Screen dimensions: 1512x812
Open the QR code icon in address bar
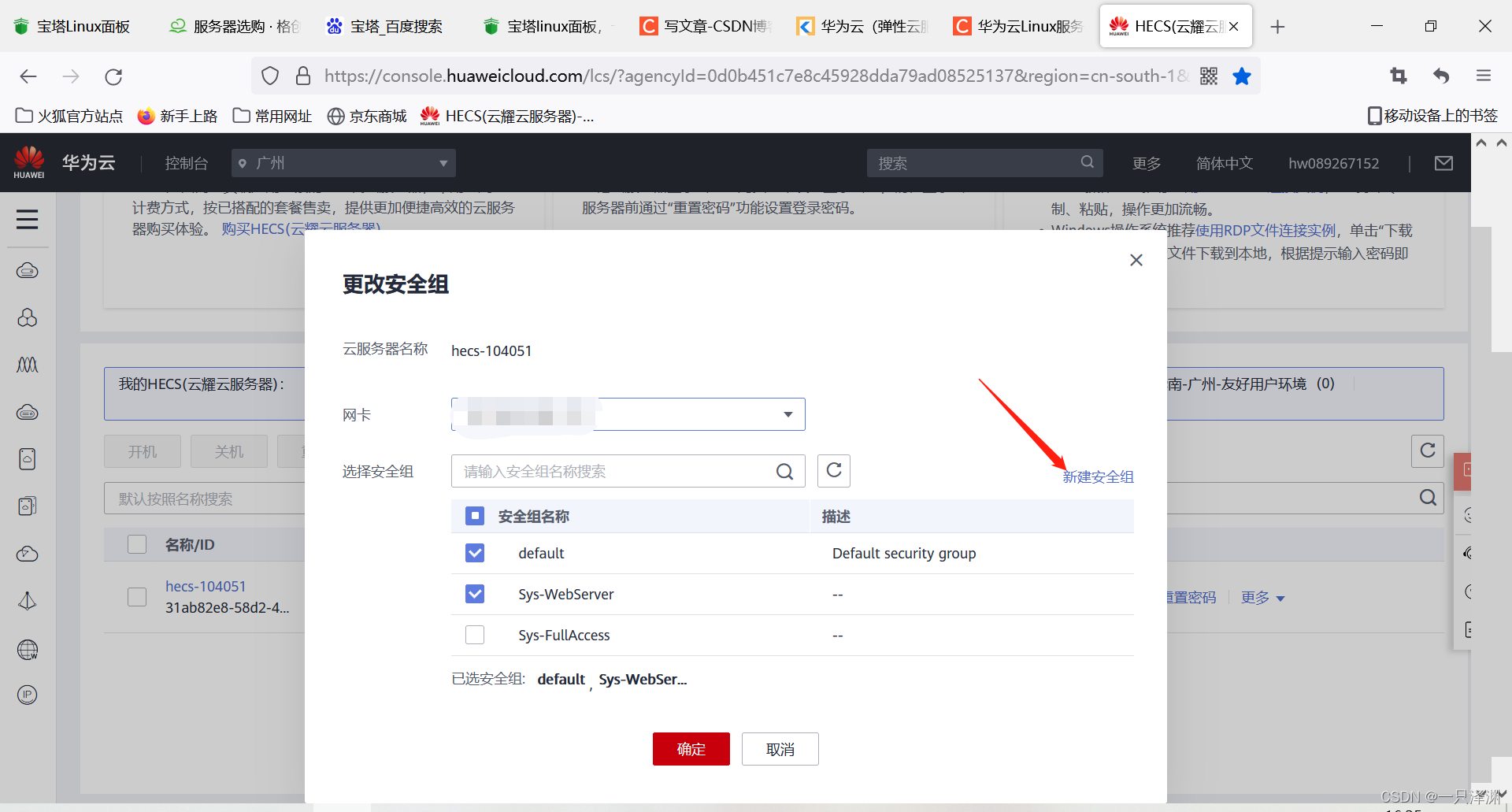click(1209, 76)
